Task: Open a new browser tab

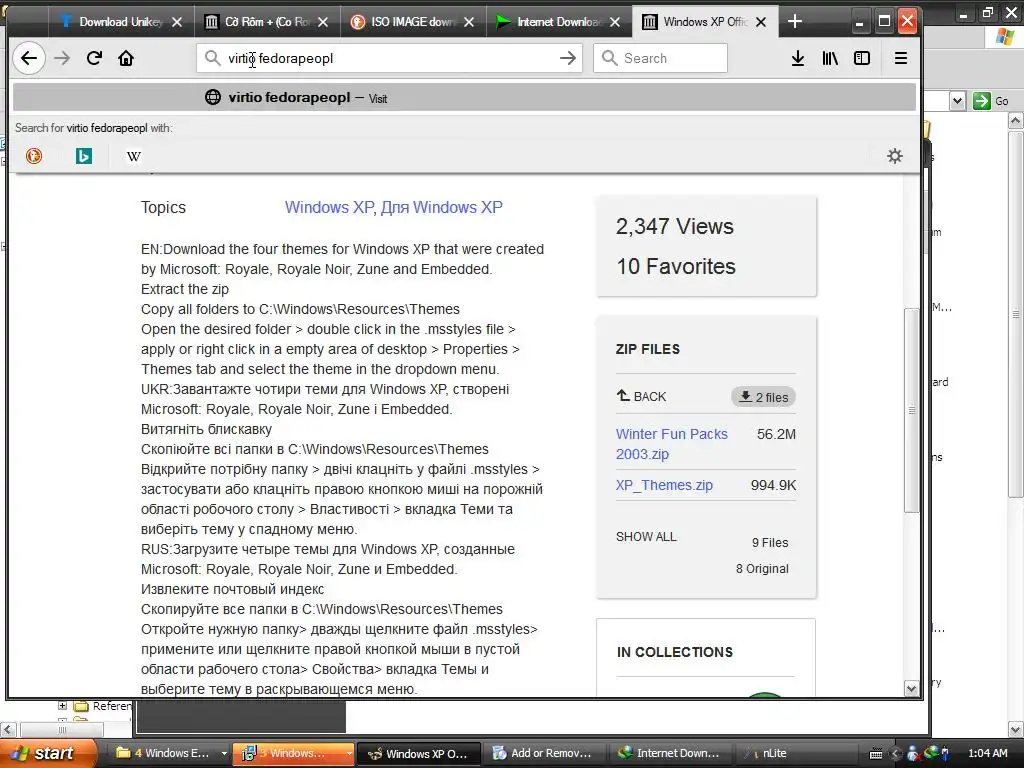Action: pyautogui.click(x=794, y=22)
